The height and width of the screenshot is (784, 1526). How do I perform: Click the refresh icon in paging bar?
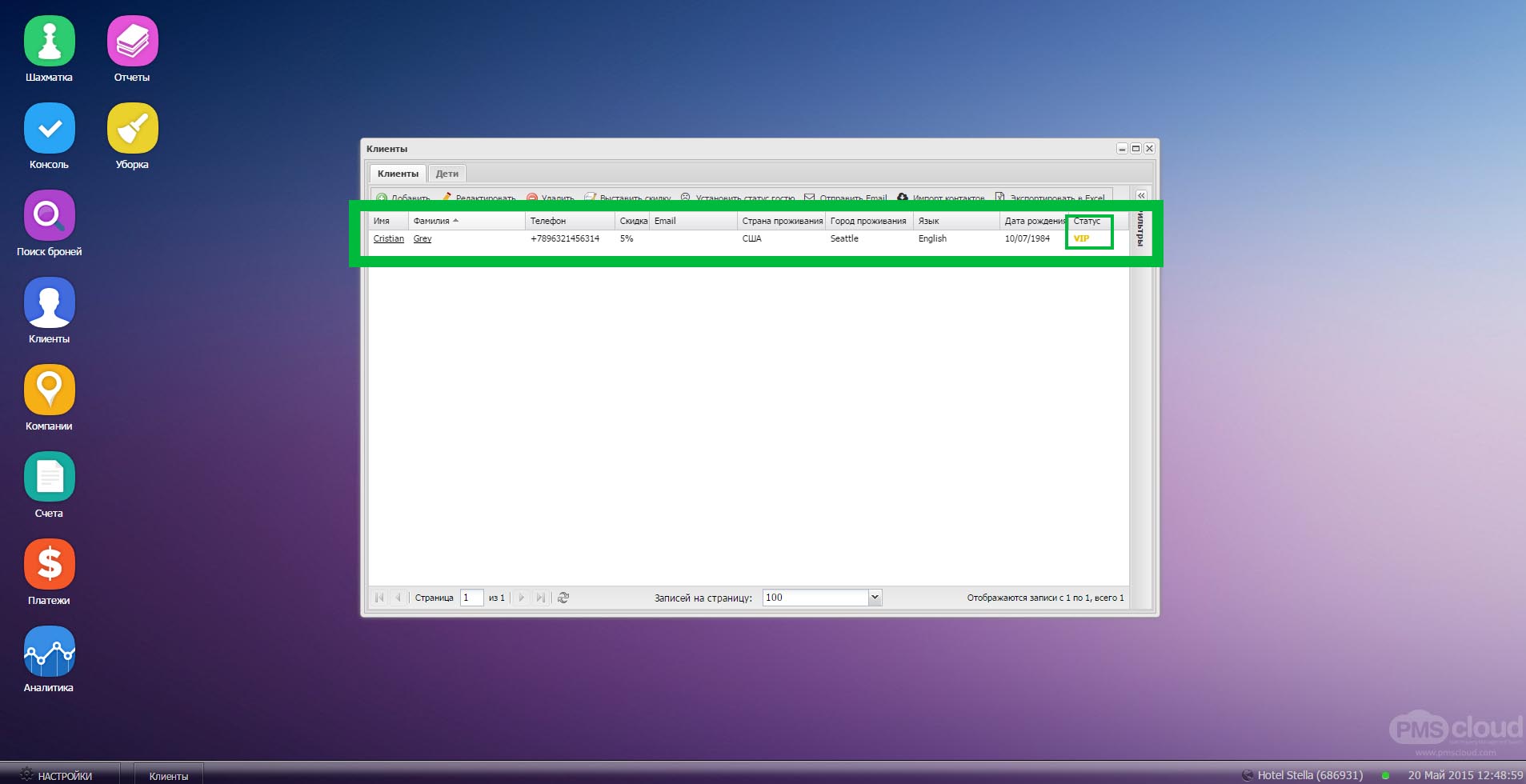(563, 598)
